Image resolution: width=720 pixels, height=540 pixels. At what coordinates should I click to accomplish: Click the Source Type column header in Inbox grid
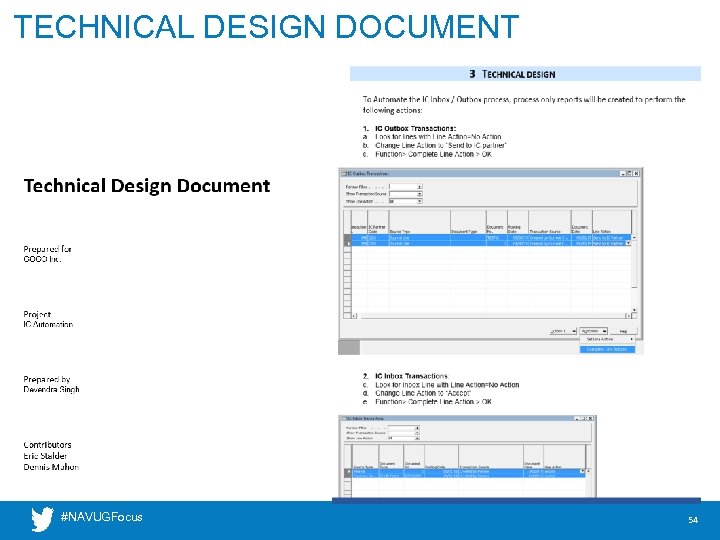[x=366, y=456]
